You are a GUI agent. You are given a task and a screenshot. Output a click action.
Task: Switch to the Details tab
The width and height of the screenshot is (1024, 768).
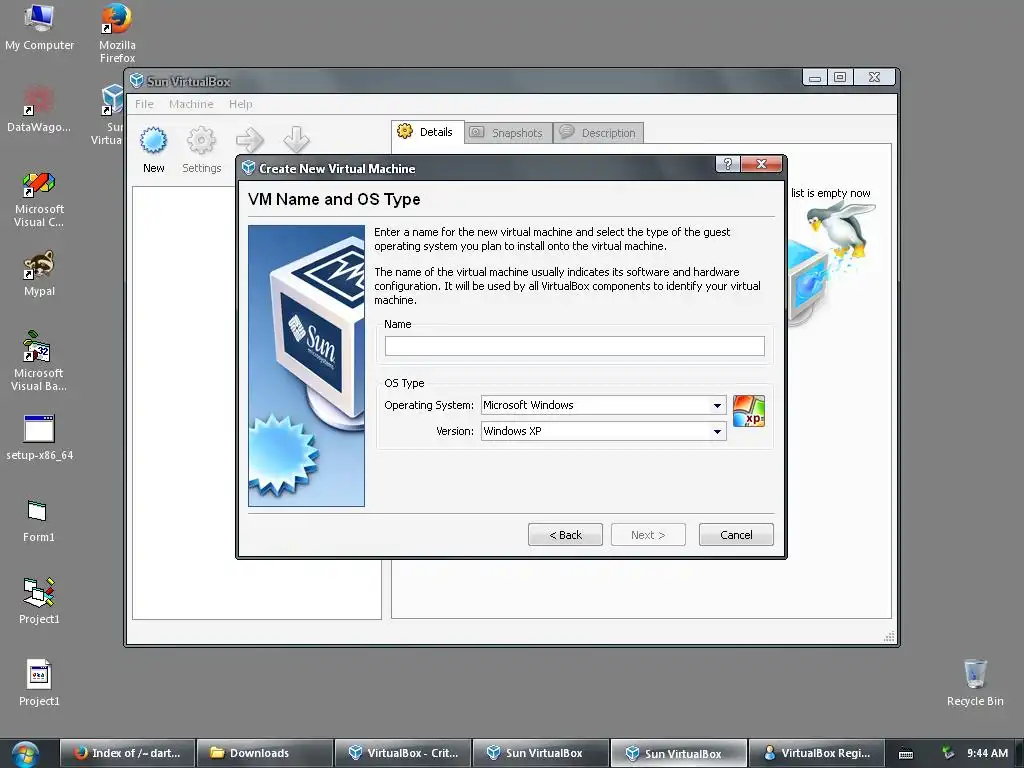(x=428, y=132)
